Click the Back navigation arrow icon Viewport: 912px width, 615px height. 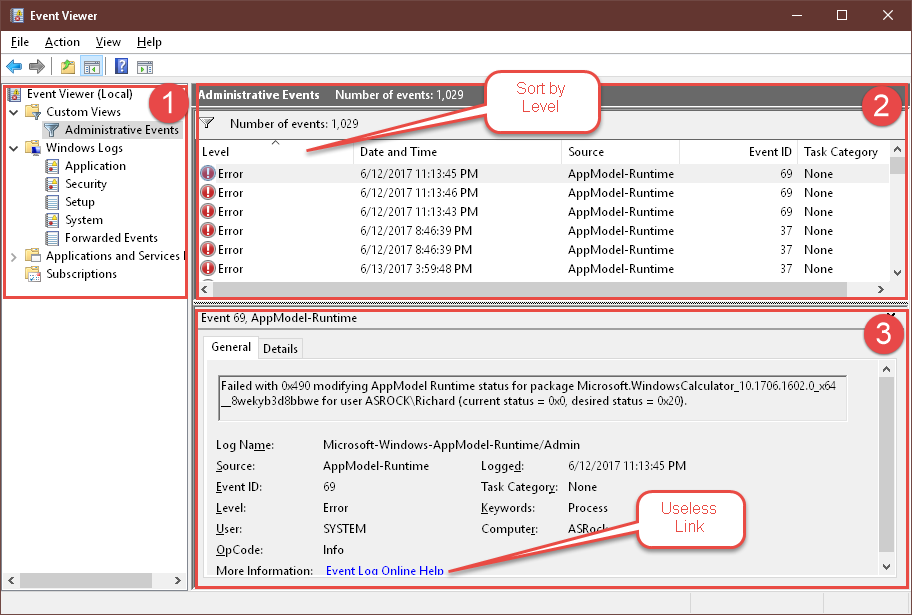coord(14,66)
